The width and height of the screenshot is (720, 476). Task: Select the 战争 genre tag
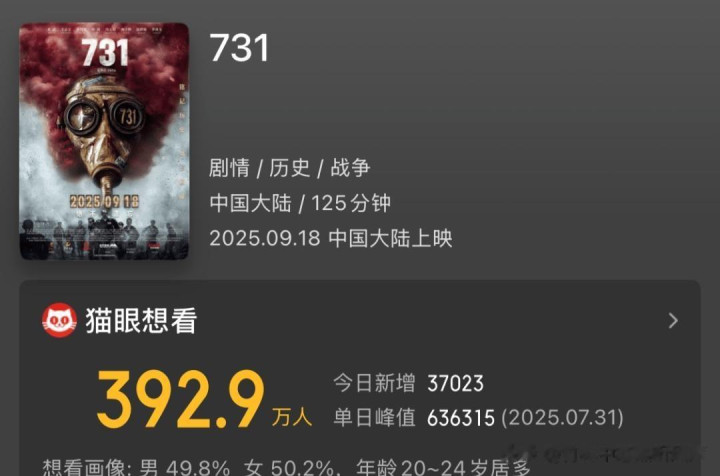tap(350, 168)
